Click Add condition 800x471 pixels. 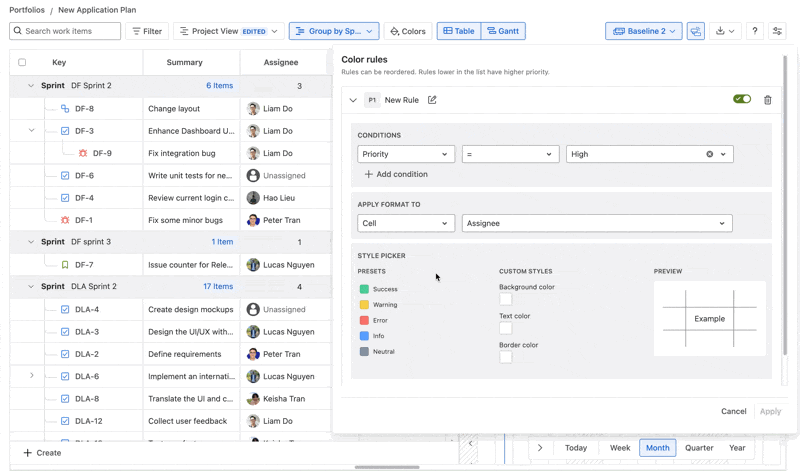pyautogui.click(x=396, y=174)
